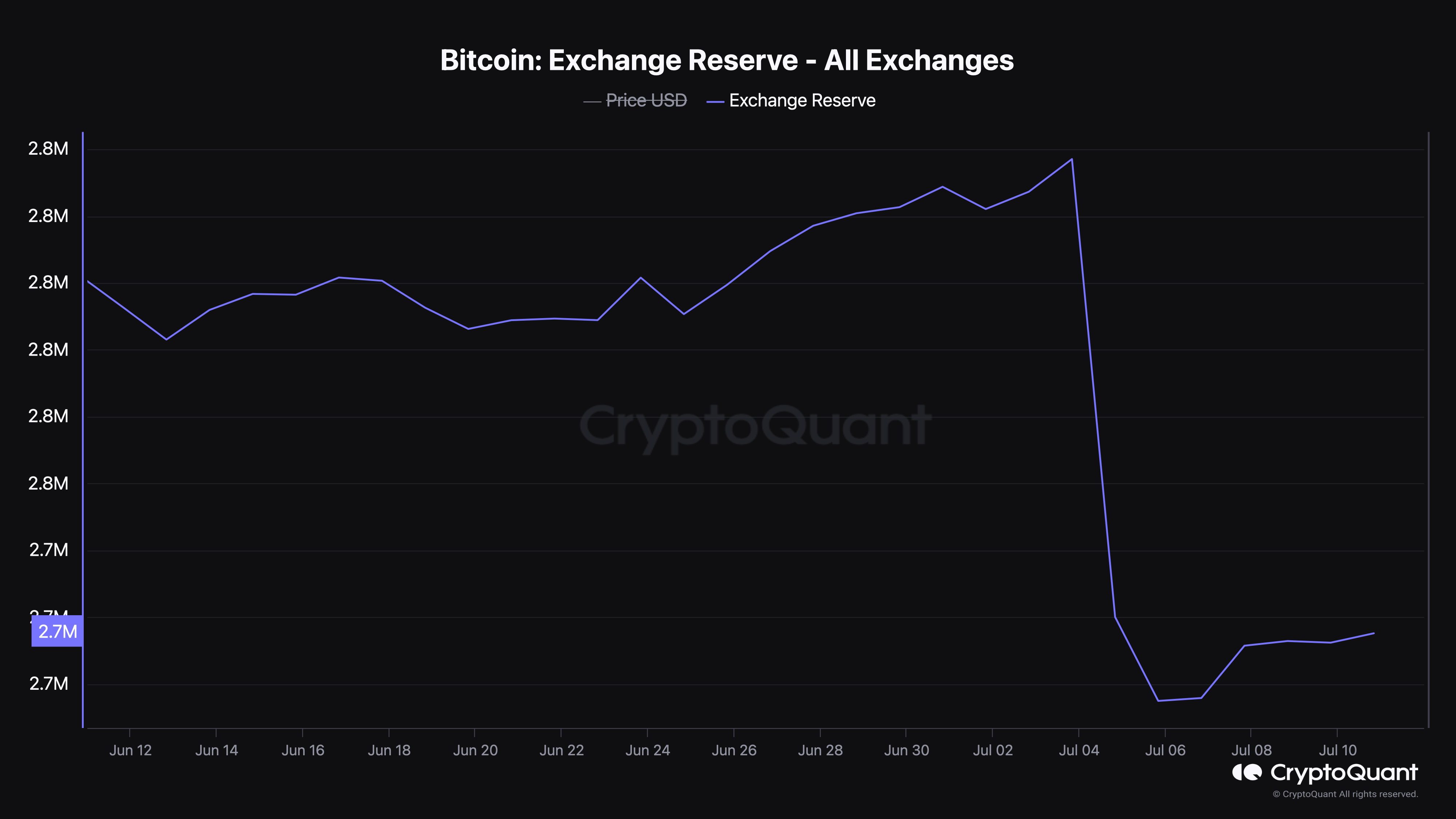Viewport: 1456px width, 819px height.
Task: Select the highlighted 2.7M current value label
Action: coord(57,631)
